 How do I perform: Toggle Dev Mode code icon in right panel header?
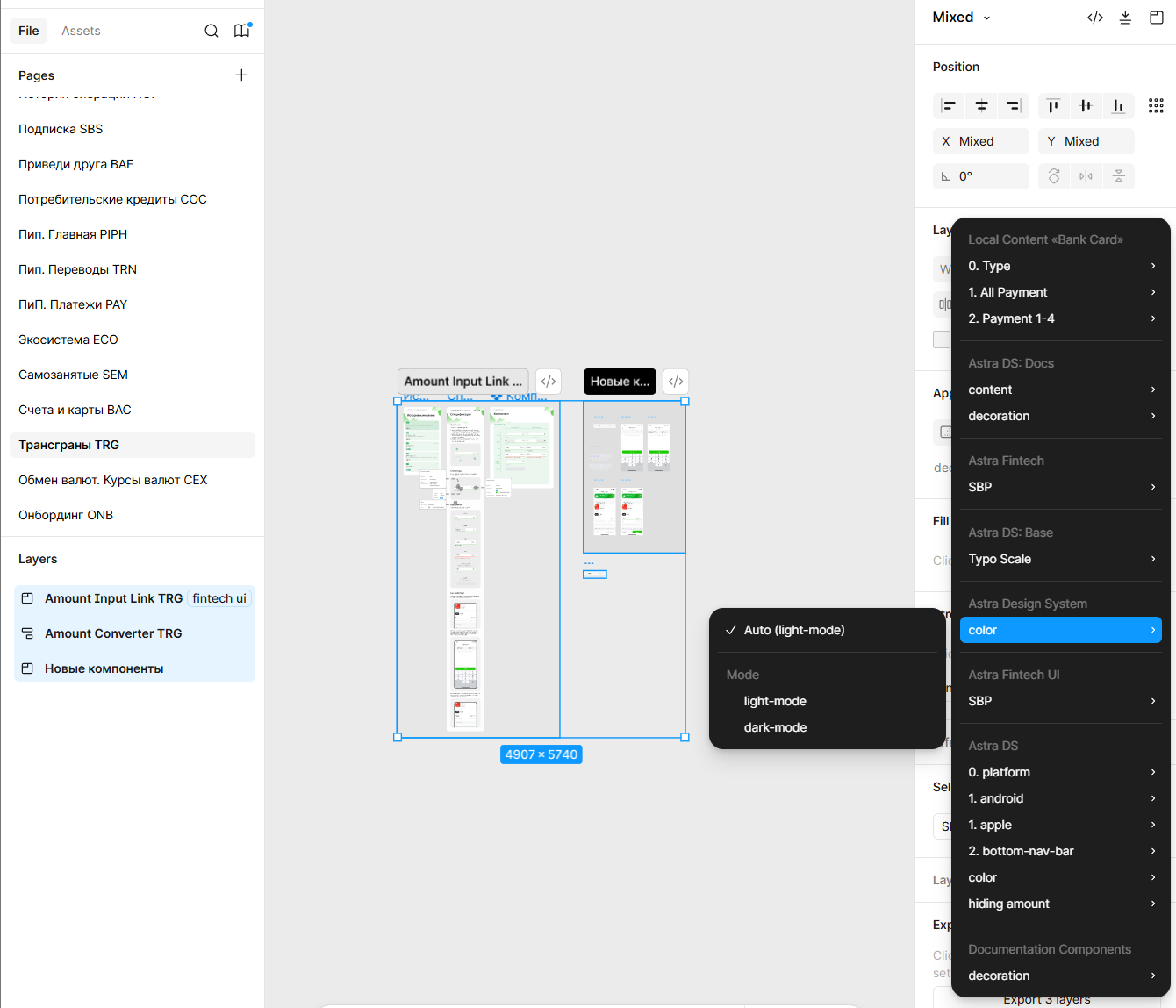pyautogui.click(x=1095, y=18)
